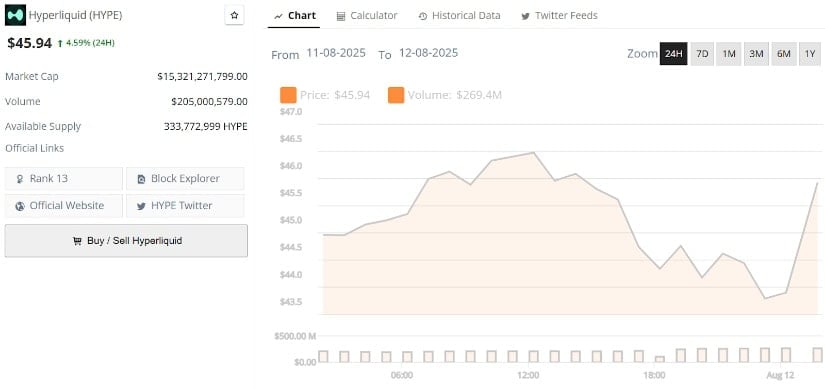Switch to the Historical Data tab
Image resolution: width=825 pixels, height=389 pixels.
pos(459,16)
